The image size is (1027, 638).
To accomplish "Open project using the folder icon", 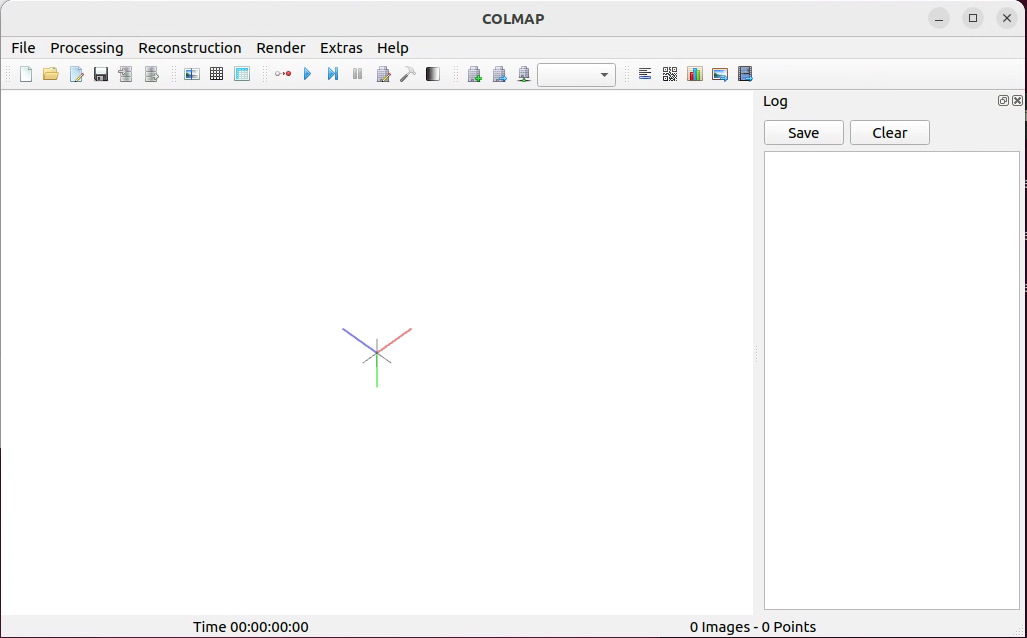I will click(x=51, y=74).
